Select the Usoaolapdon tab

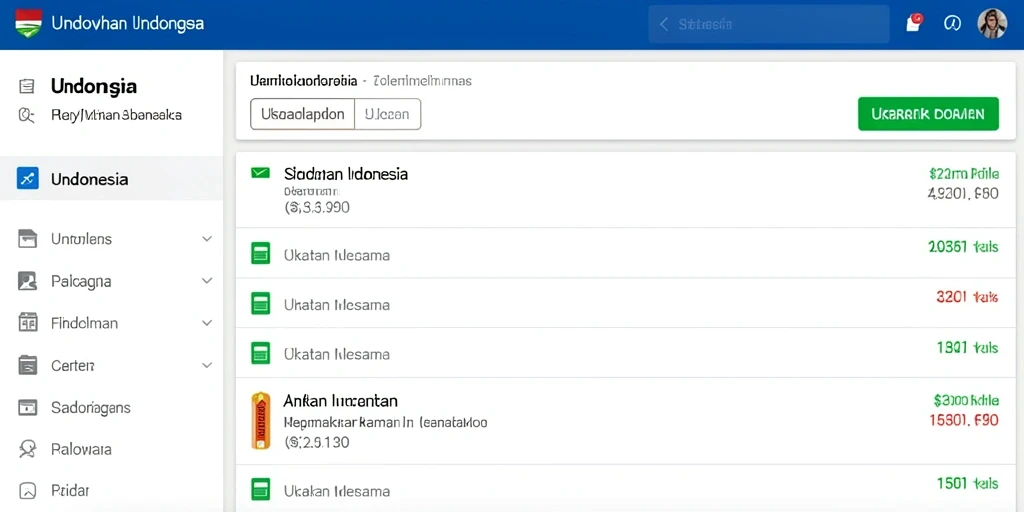tap(302, 114)
